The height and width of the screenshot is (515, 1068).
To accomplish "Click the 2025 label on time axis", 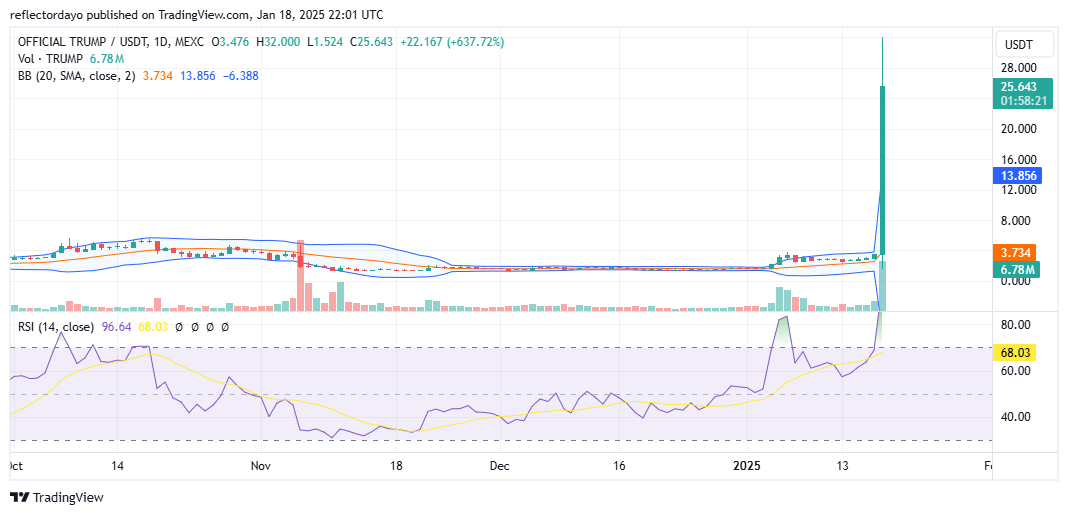I will [x=748, y=467].
